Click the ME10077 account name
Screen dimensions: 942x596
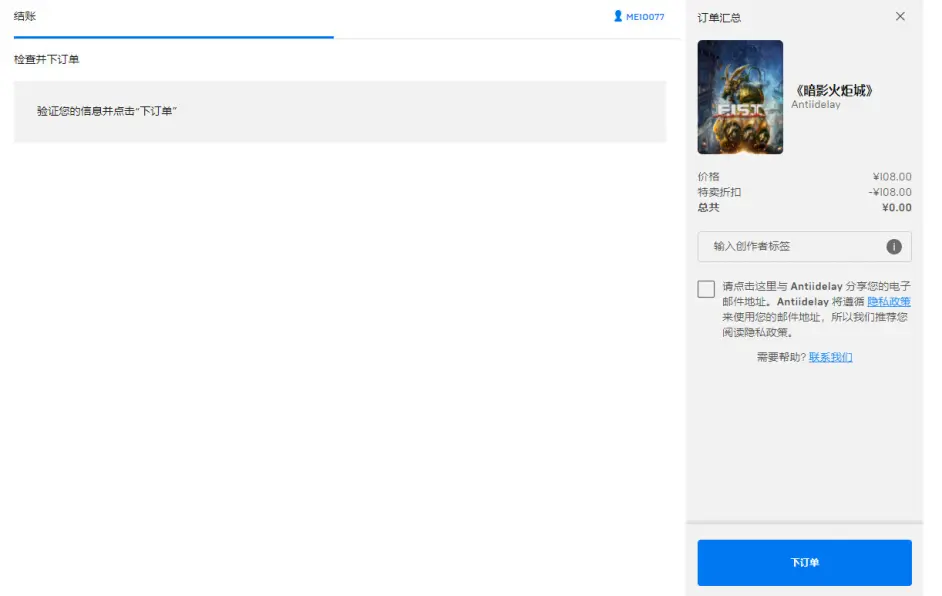tap(645, 17)
